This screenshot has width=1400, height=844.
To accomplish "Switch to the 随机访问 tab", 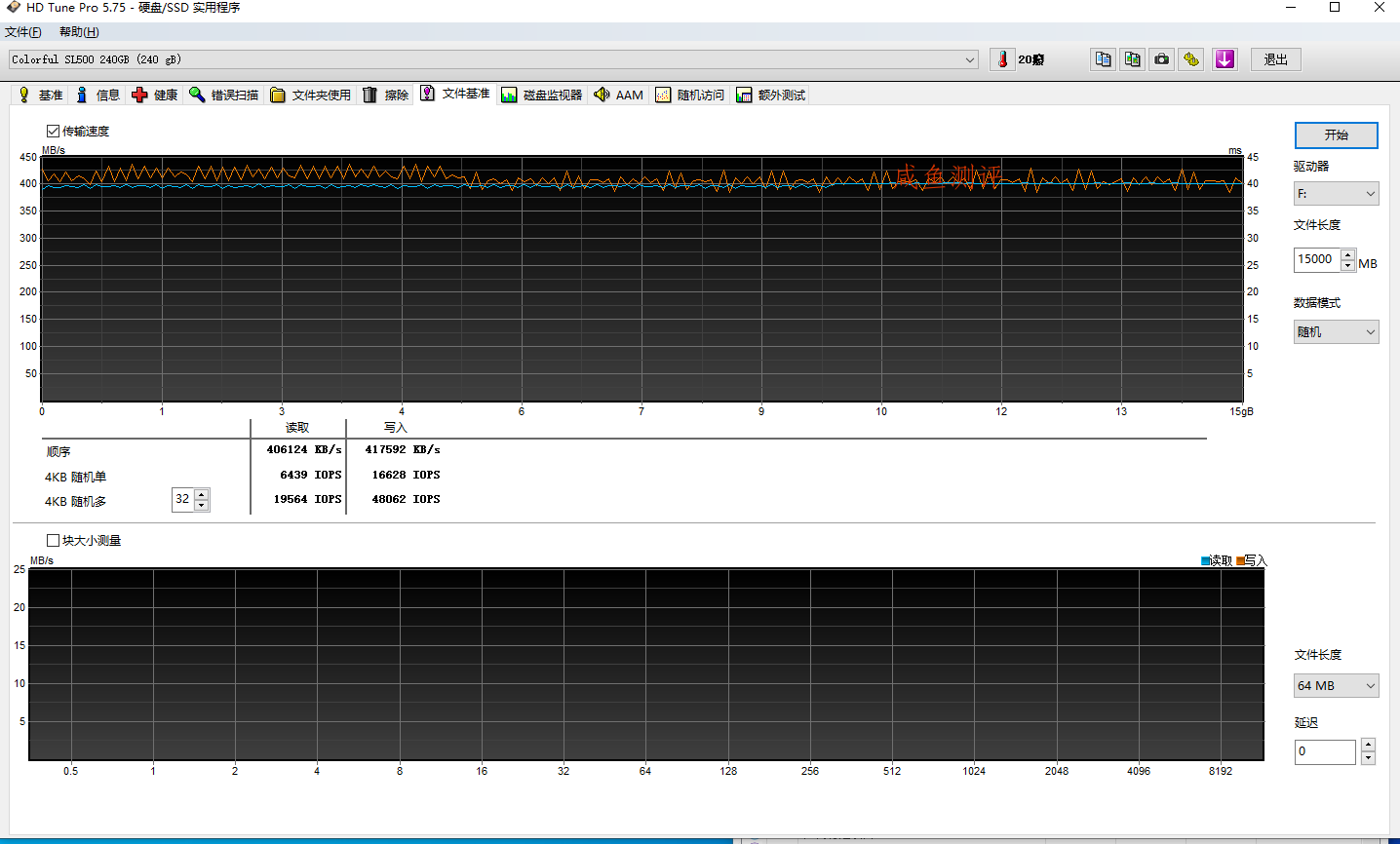I will click(690, 95).
